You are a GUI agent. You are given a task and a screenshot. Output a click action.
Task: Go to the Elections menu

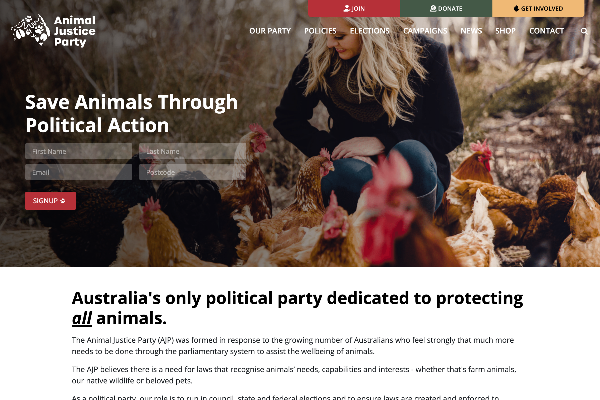pyautogui.click(x=370, y=31)
